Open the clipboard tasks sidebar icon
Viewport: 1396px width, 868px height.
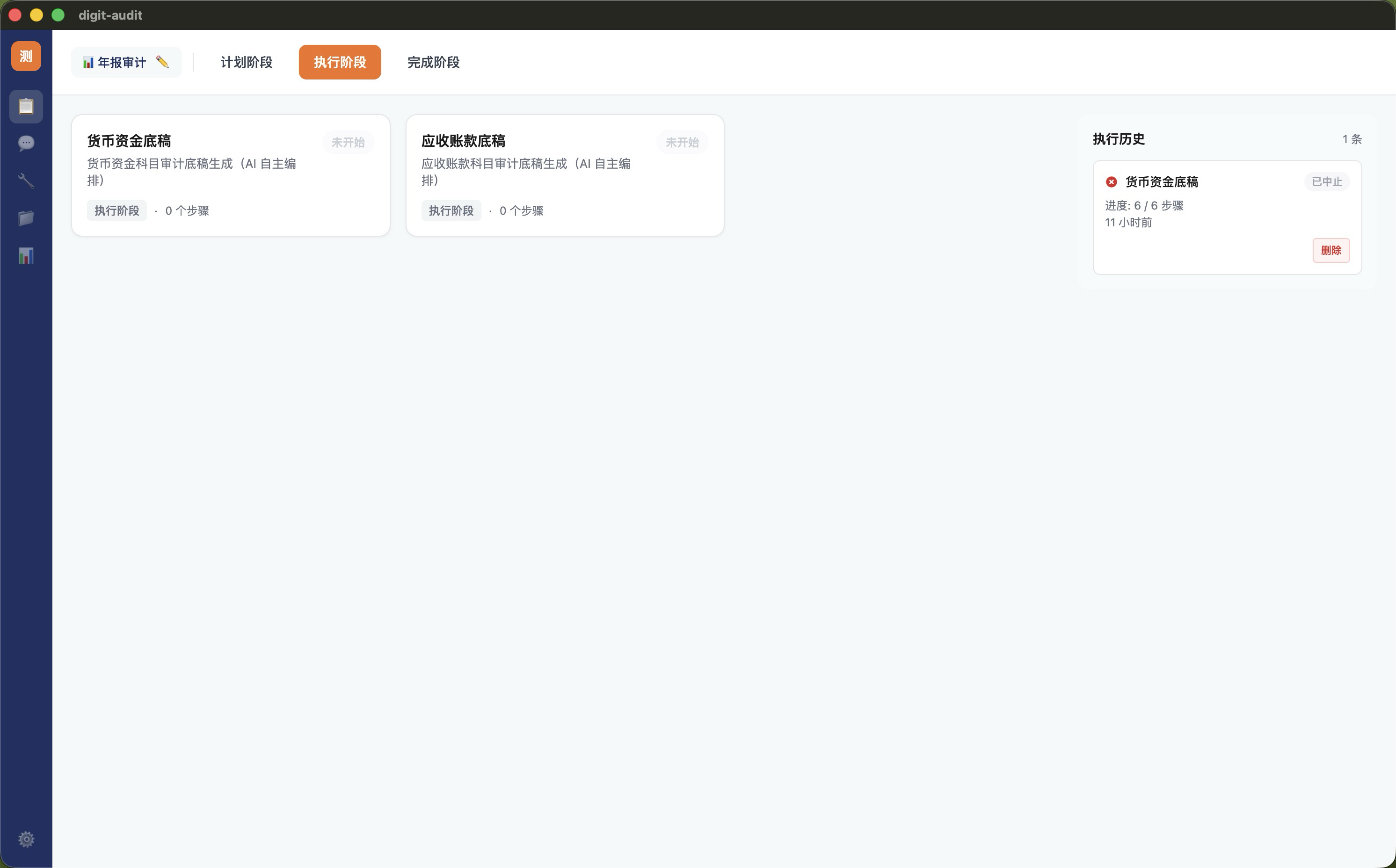pos(26,106)
